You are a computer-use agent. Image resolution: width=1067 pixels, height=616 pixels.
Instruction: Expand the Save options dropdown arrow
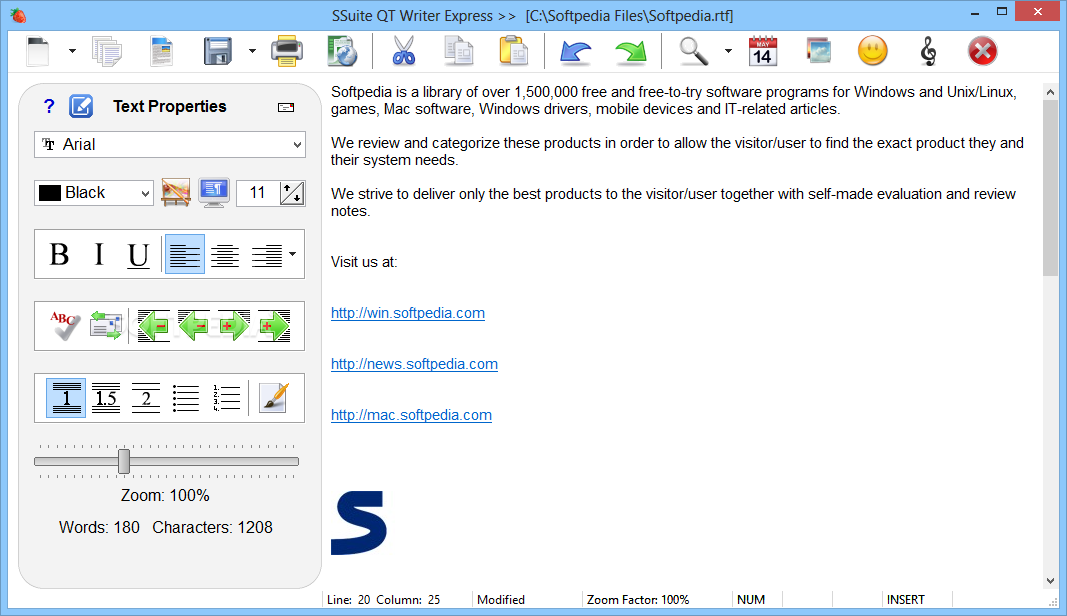point(252,51)
